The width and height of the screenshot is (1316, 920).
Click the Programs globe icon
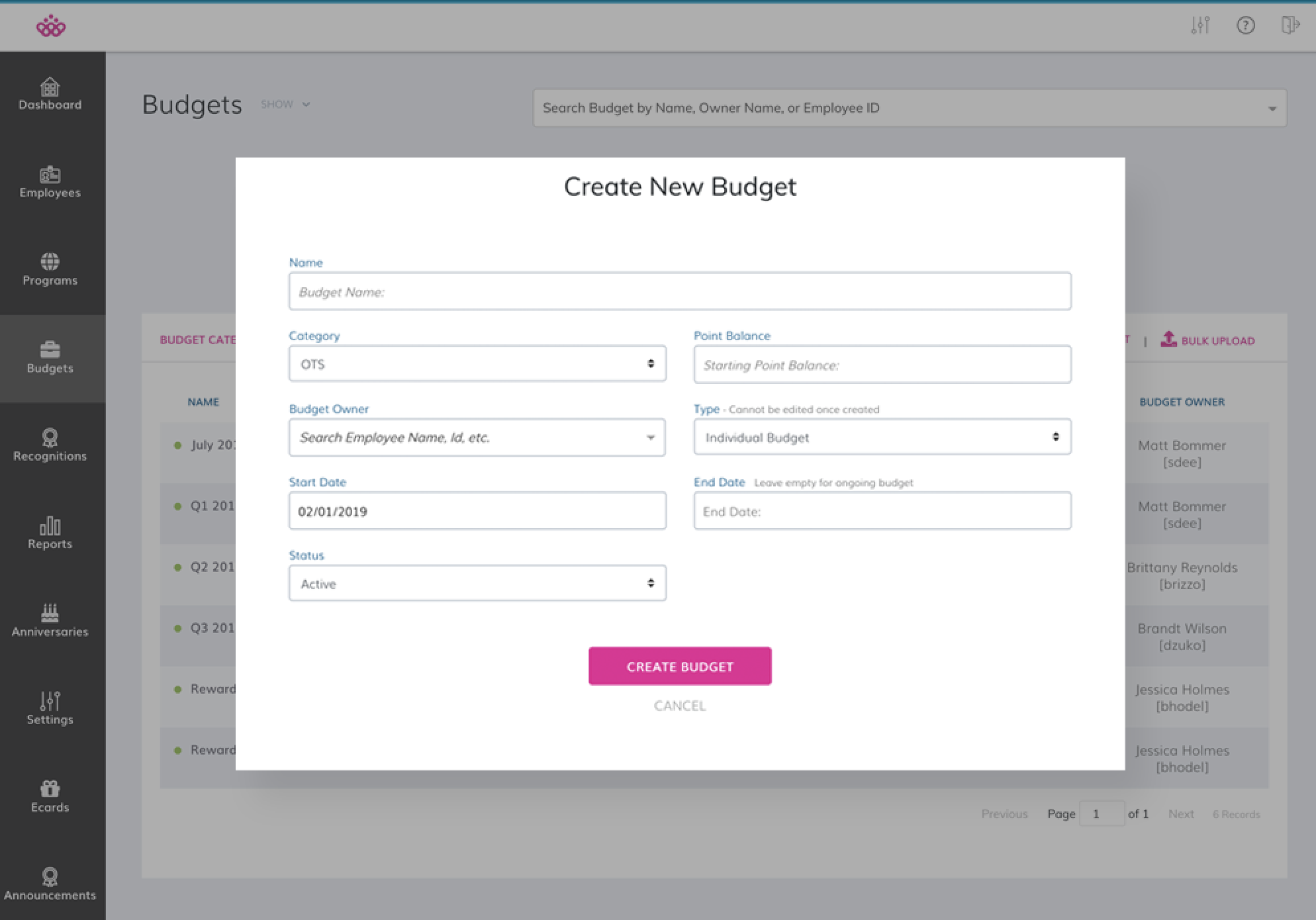click(50, 262)
